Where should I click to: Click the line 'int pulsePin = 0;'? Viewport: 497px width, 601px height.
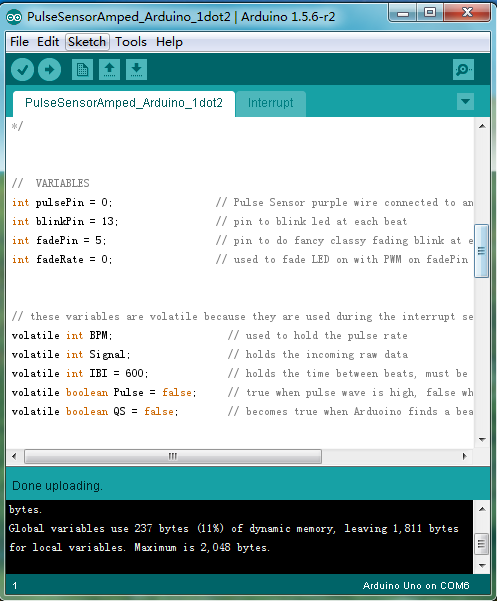point(62,202)
